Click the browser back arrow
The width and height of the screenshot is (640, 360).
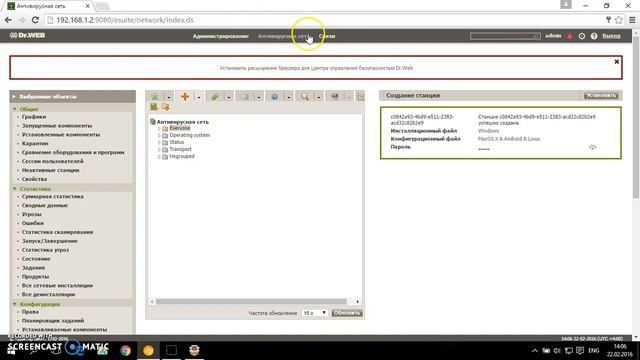(x=8, y=20)
